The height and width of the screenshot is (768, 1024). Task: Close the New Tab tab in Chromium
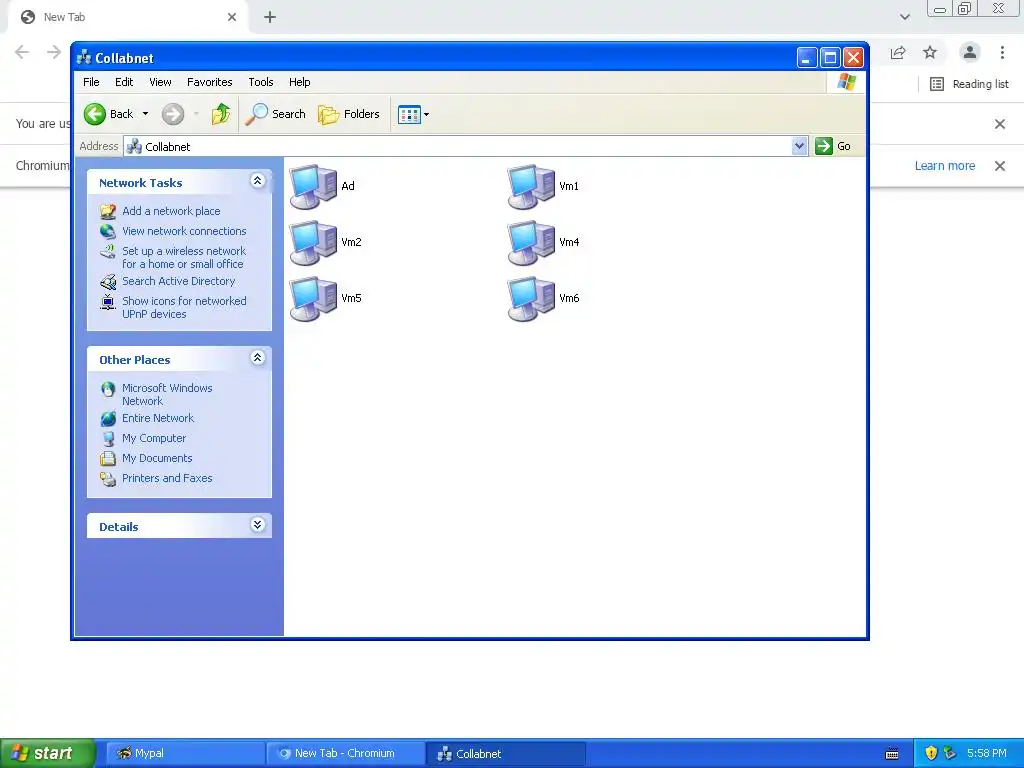coord(232,17)
